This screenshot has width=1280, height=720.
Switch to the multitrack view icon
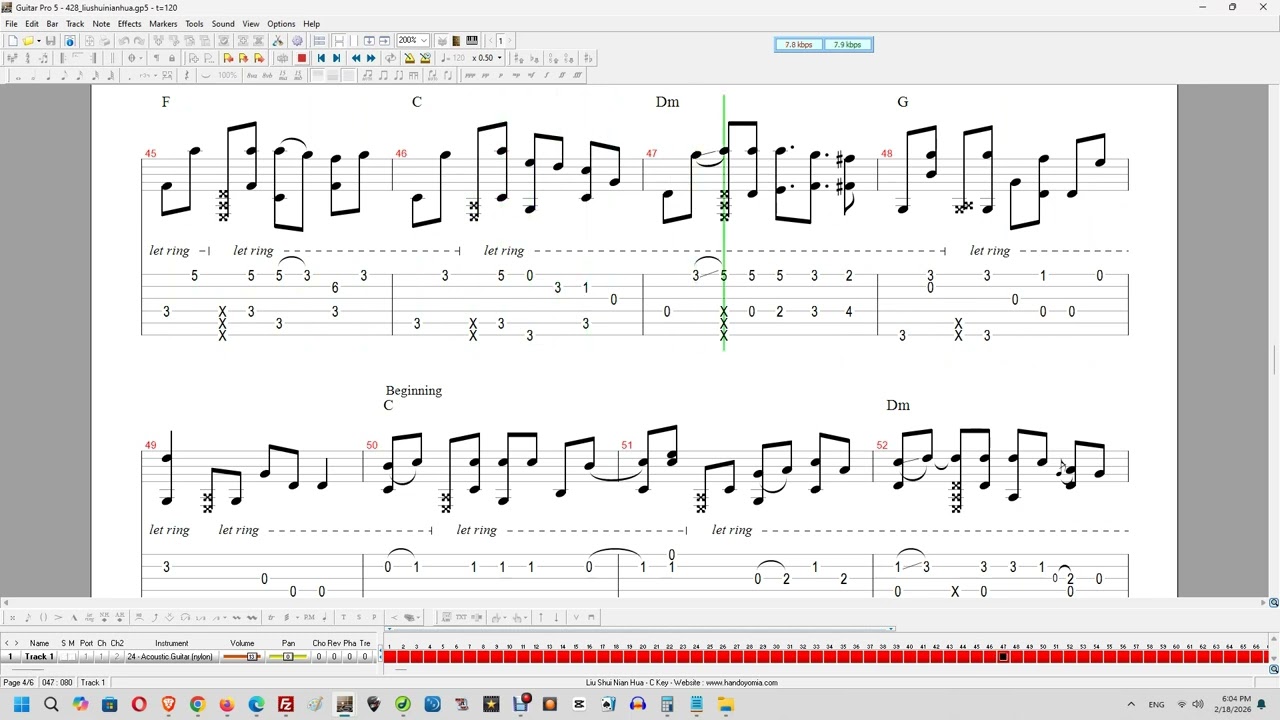pyautogui.click(x=319, y=41)
